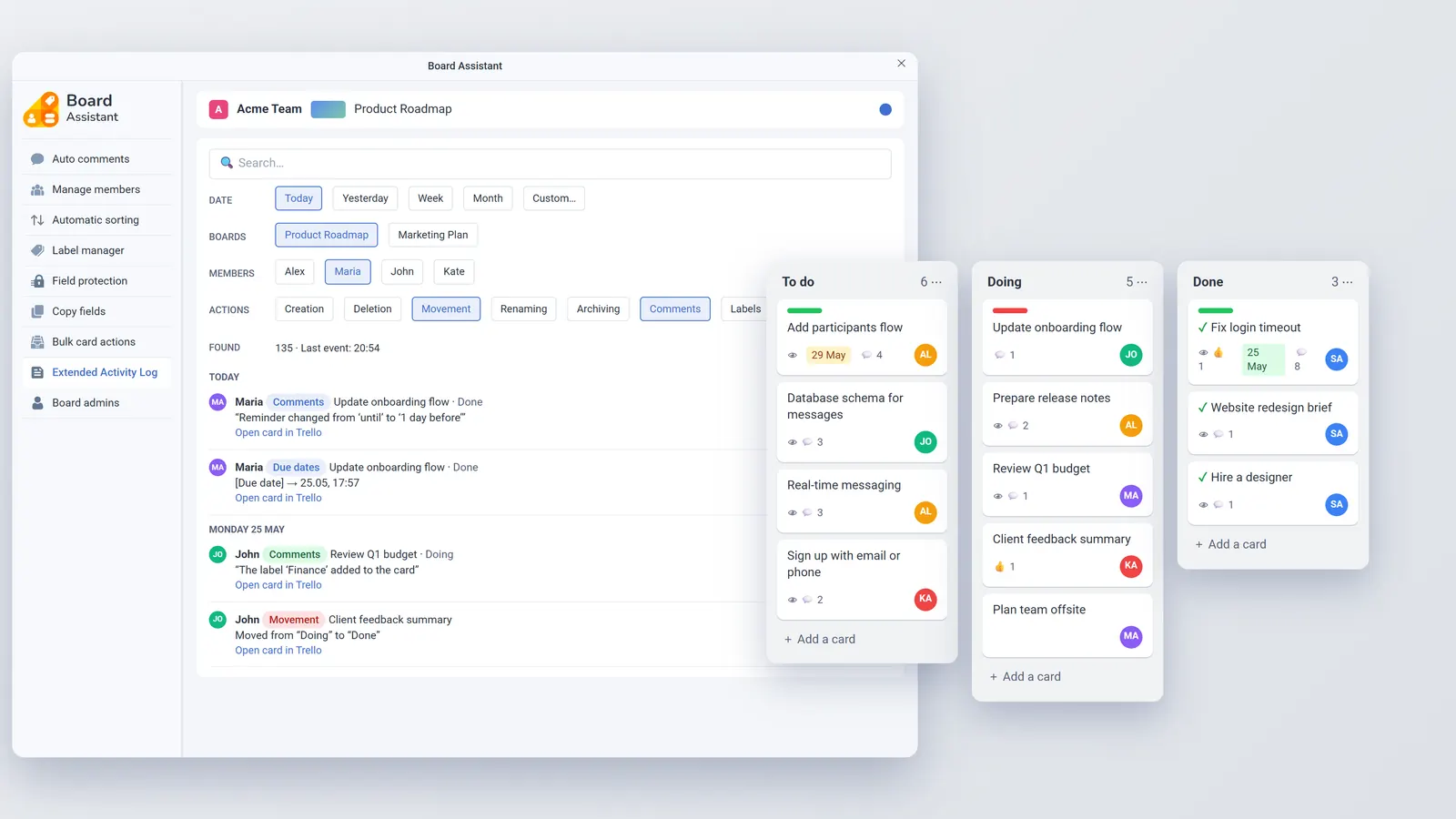Open Extended Activity Log in sidebar

pos(96,372)
